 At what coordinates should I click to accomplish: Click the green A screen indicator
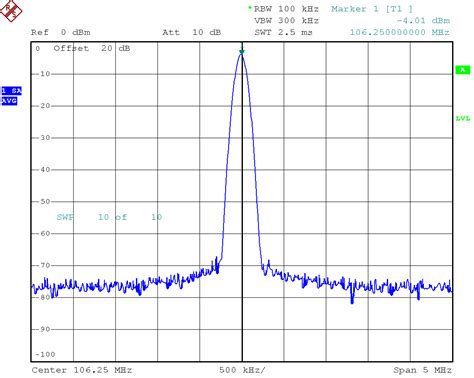point(463,70)
